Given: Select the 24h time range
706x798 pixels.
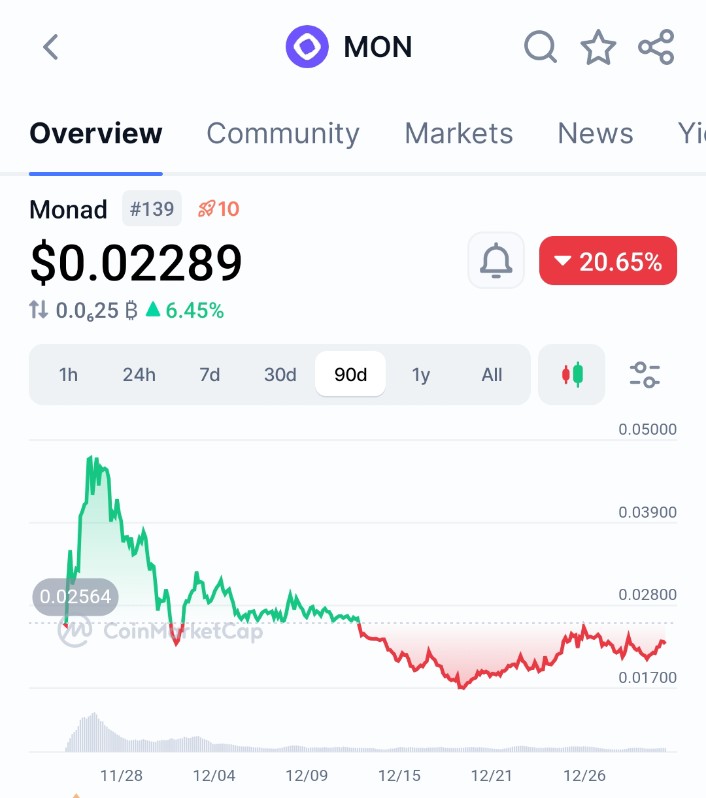Looking at the screenshot, I should (x=139, y=375).
